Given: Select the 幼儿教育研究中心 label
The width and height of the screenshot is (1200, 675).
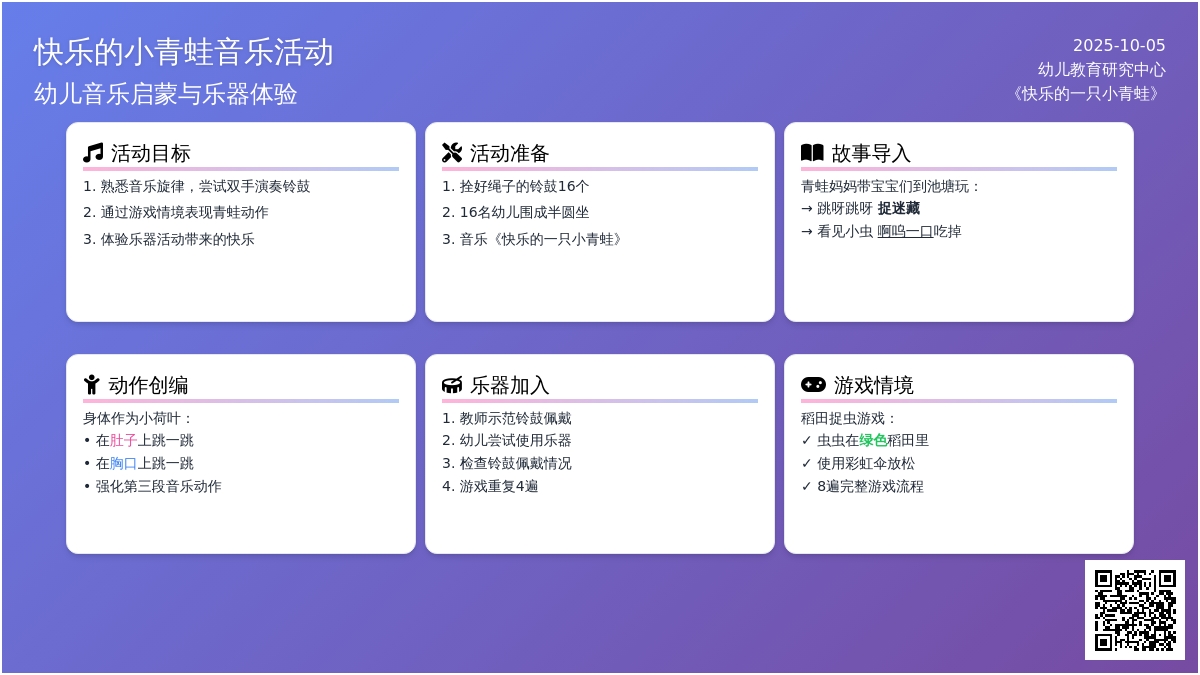Looking at the screenshot, I should (x=1101, y=70).
